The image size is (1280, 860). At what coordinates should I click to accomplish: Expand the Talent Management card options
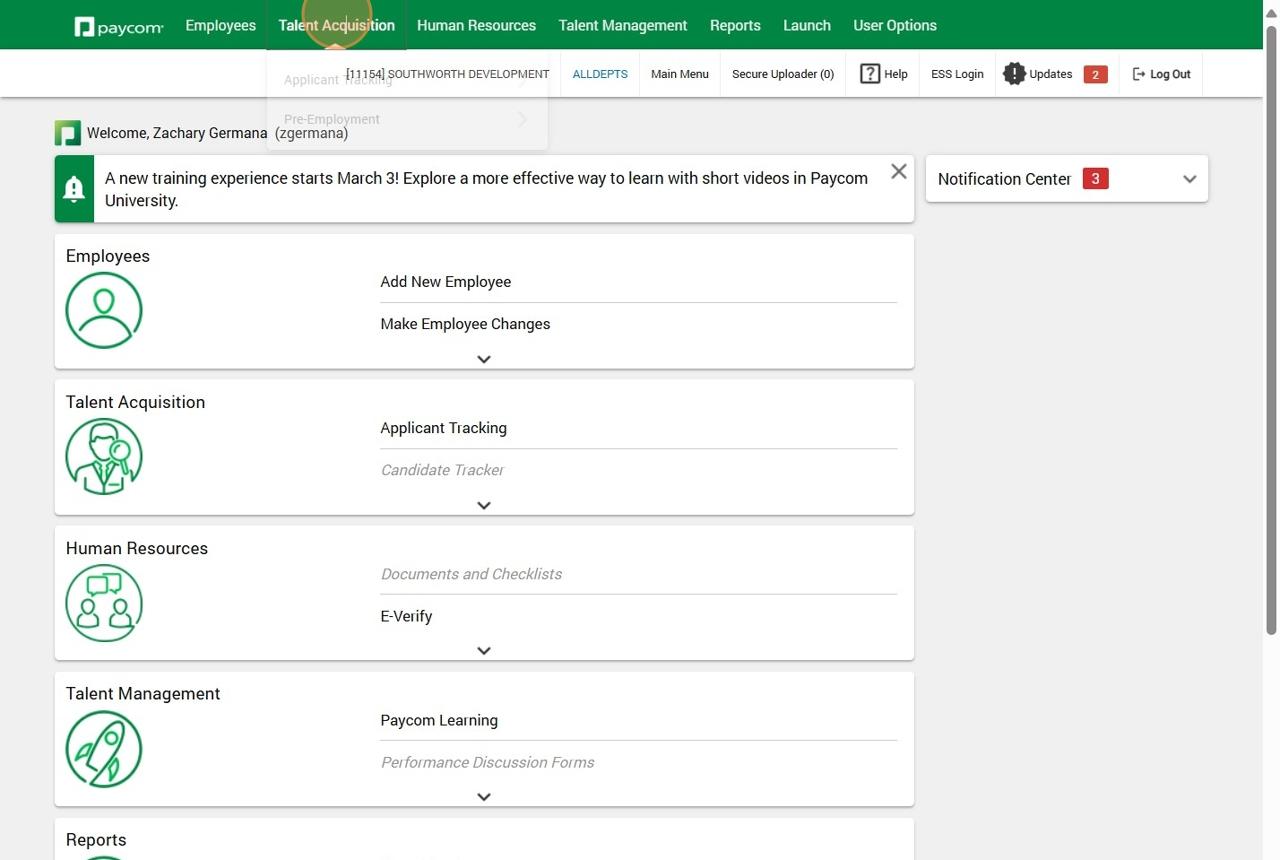[x=484, y=797]
